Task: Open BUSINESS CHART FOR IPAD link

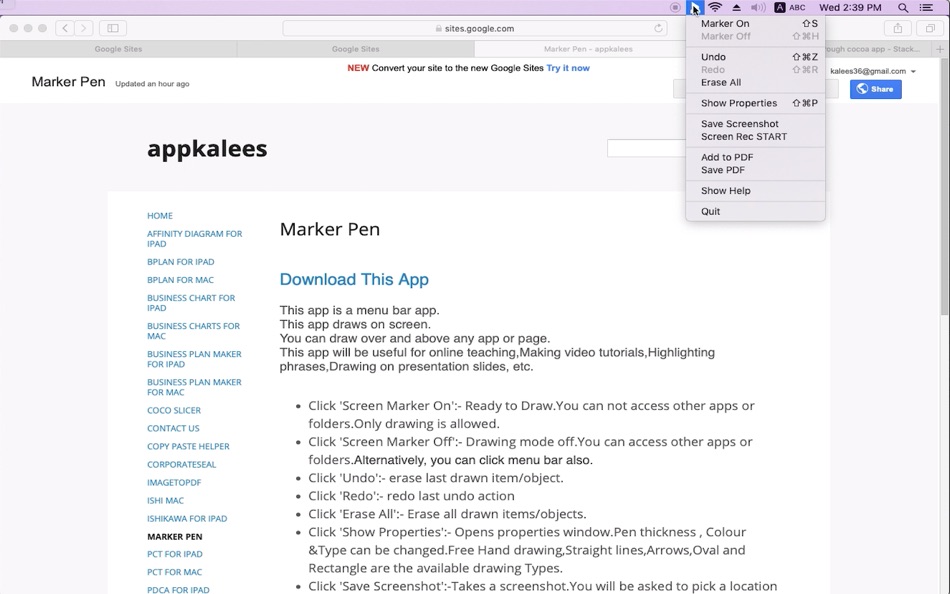Action: point(191,303)
